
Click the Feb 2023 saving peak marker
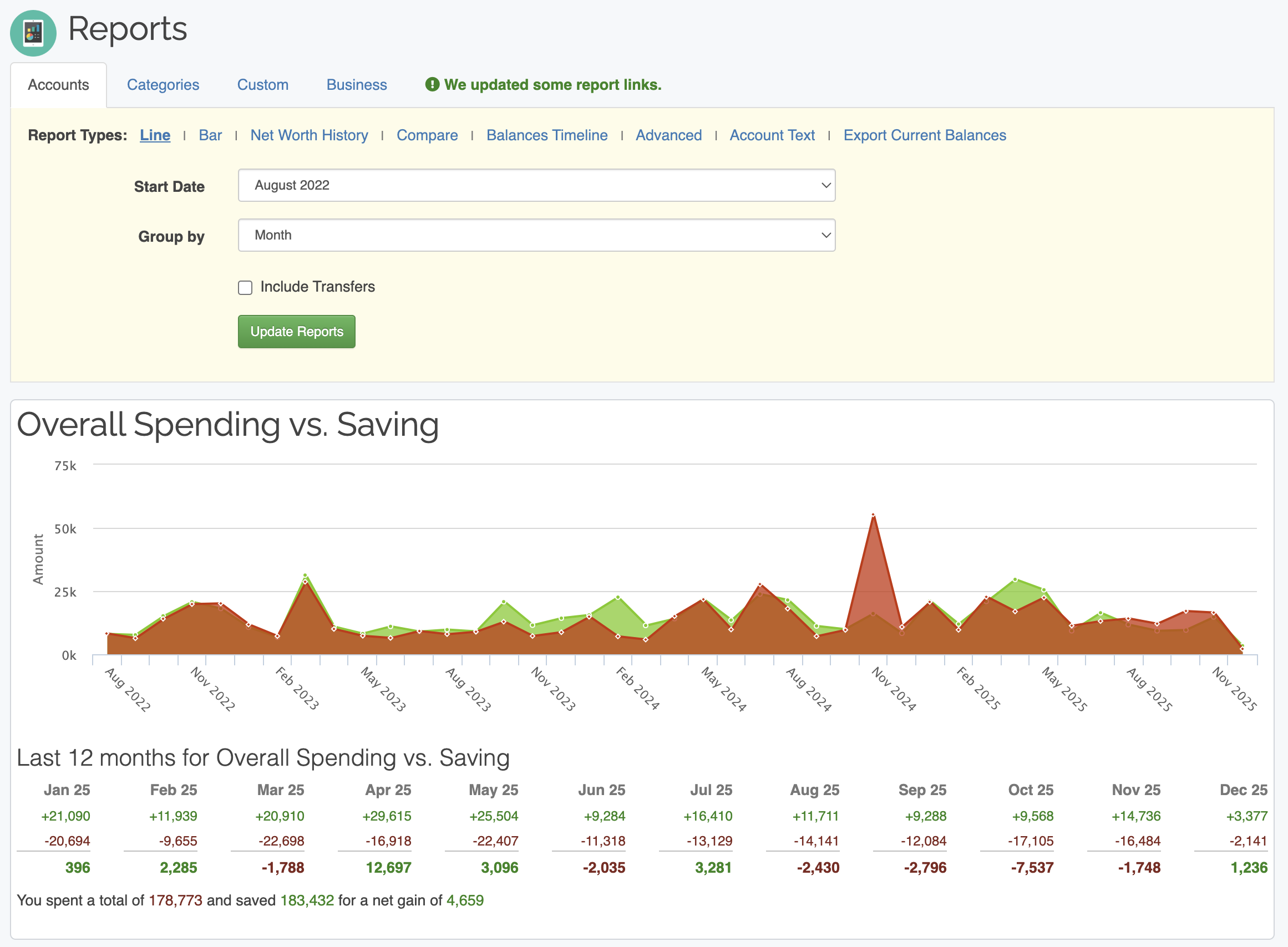click(305, 575)
